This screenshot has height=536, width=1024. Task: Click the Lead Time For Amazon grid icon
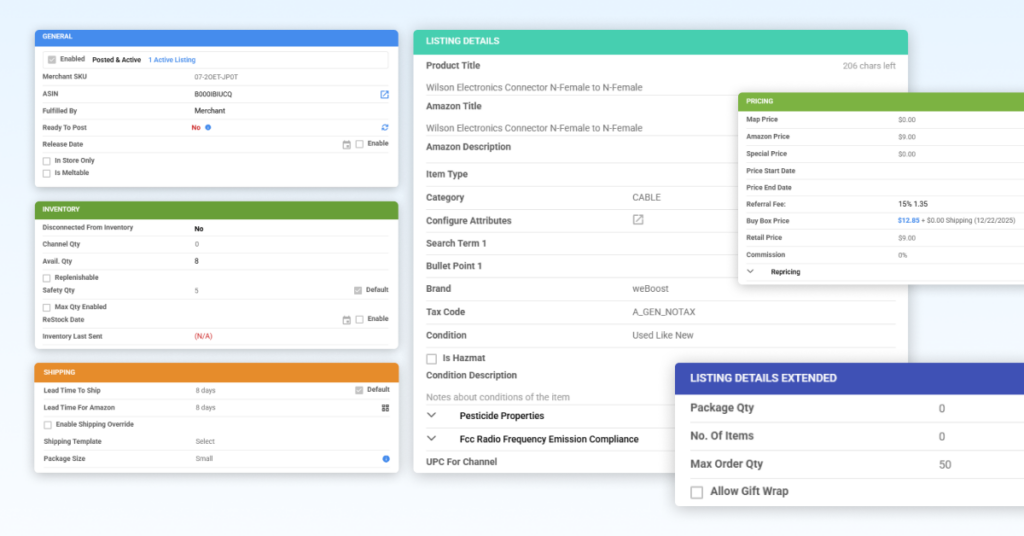coord(385,407)
